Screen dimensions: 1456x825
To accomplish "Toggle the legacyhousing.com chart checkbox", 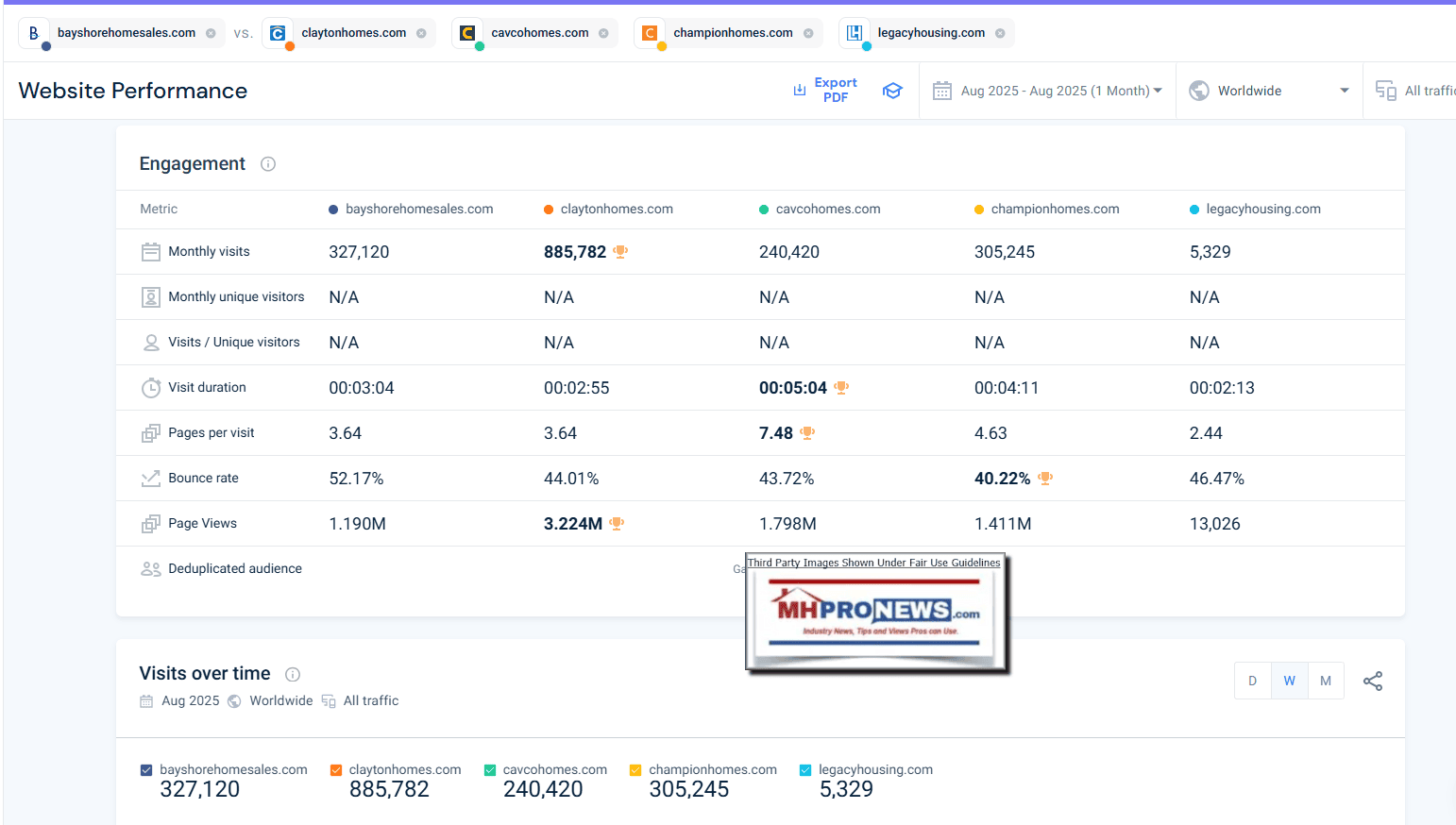I will [805, 770].
